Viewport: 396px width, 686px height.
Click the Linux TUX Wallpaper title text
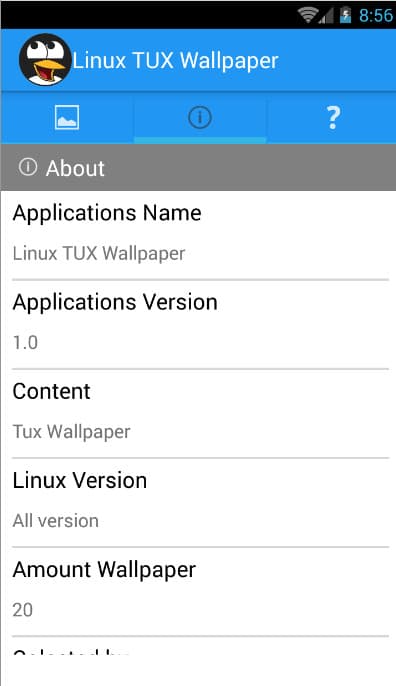[x=175, y=60]
